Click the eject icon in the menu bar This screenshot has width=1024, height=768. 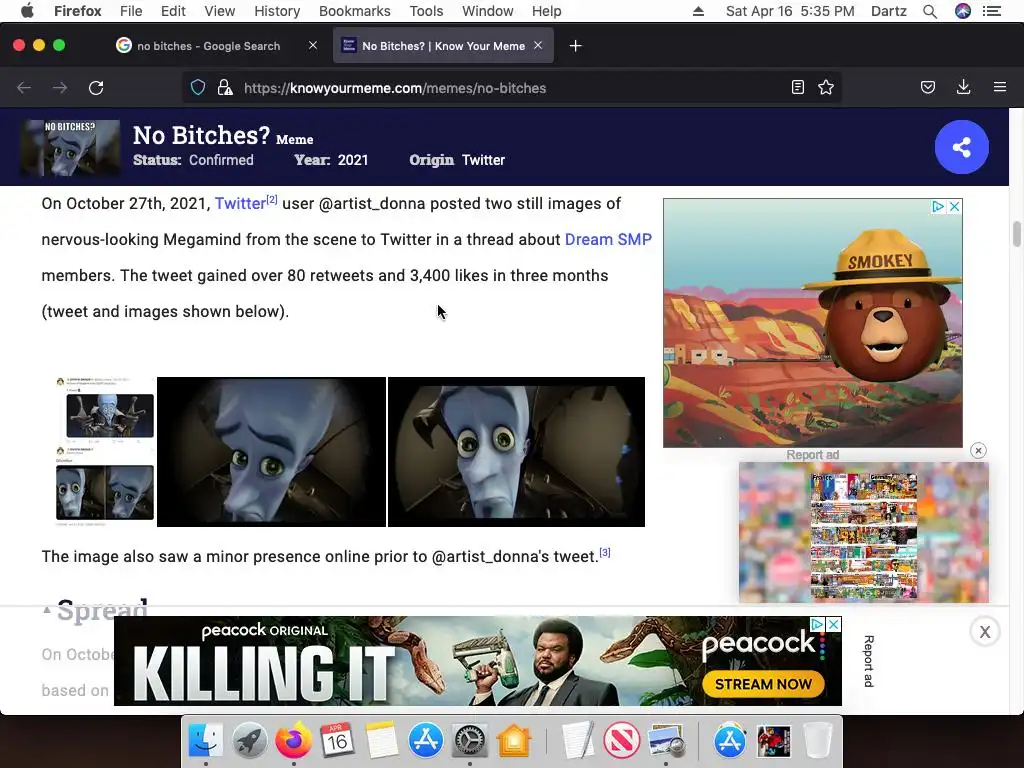698,11
